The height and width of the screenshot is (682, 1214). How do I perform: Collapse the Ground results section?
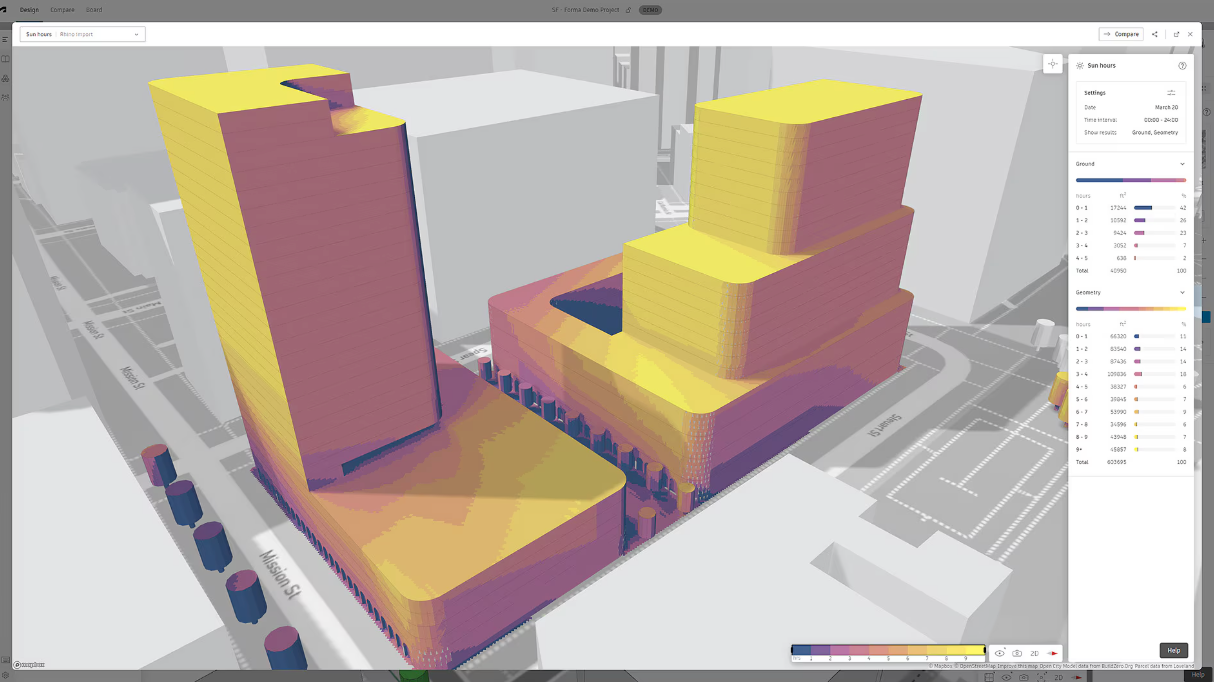point(1182,164)
